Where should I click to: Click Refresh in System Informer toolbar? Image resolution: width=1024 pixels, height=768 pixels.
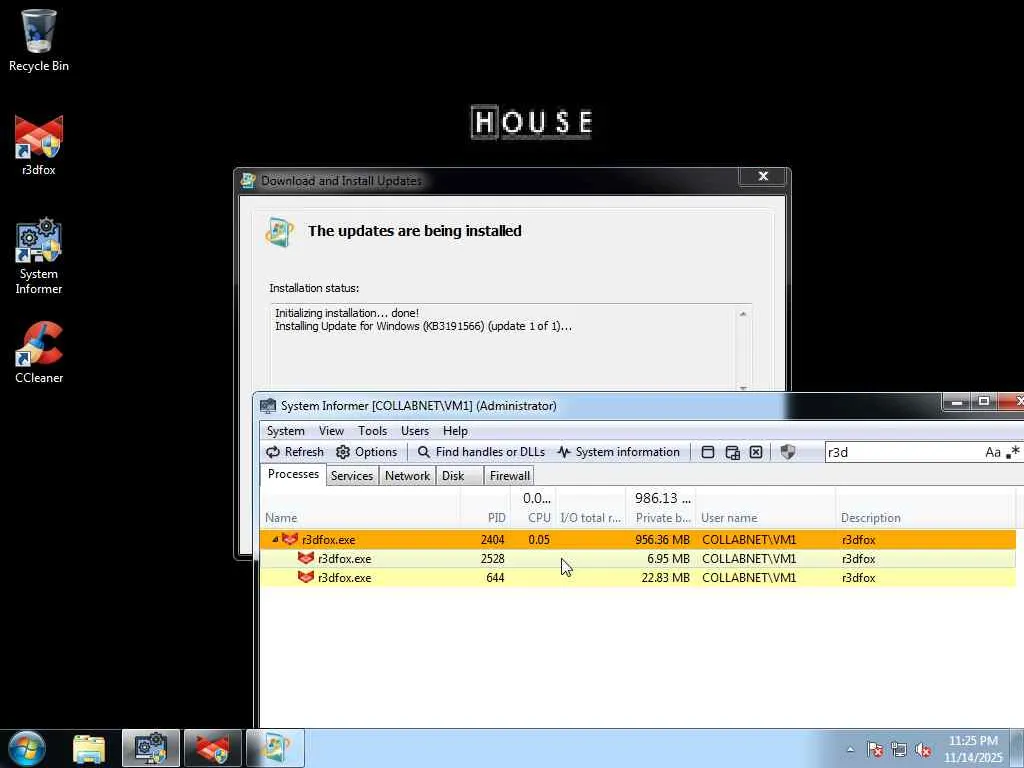click(295, 452)
